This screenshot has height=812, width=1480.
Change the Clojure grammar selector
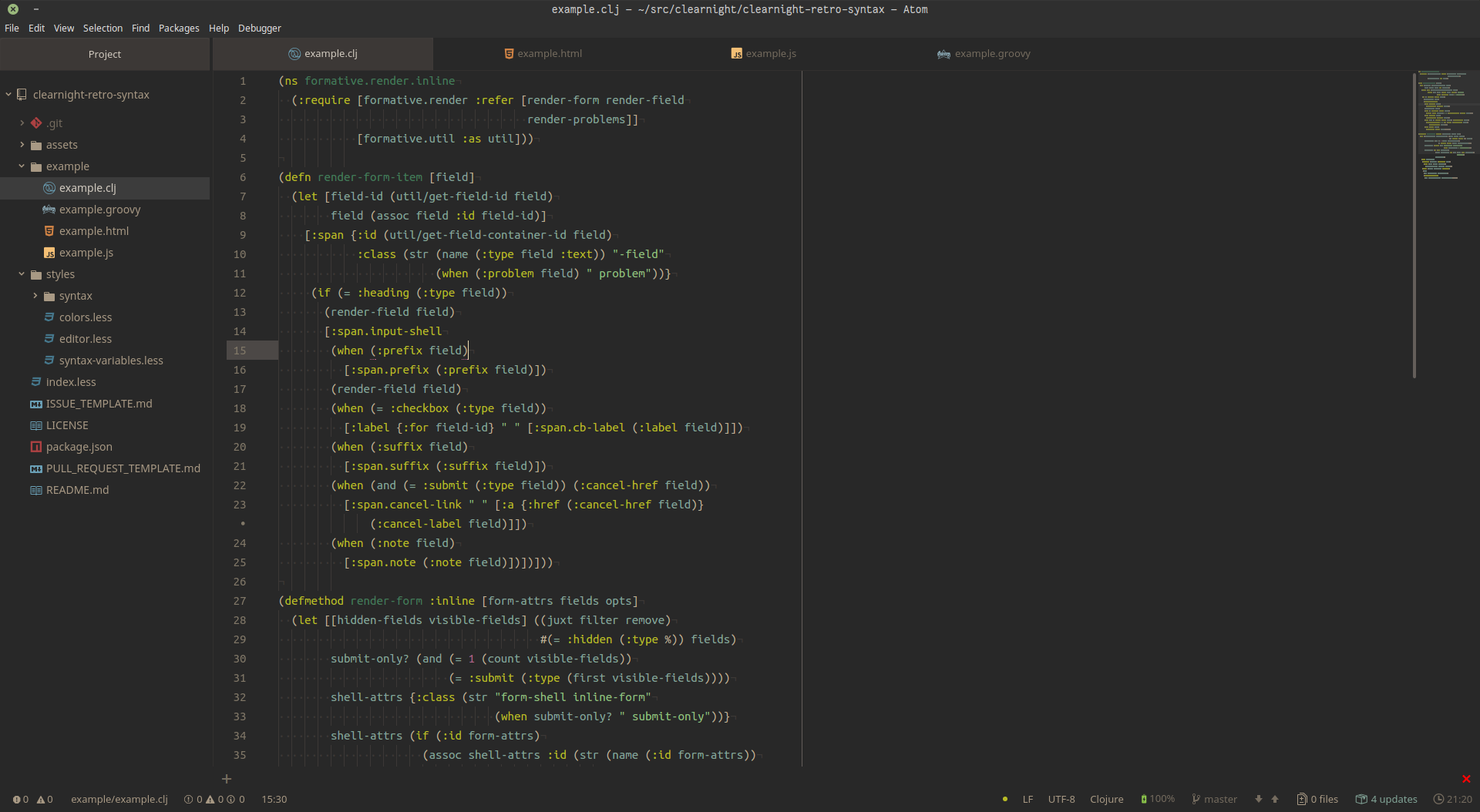coord(1106,800)
